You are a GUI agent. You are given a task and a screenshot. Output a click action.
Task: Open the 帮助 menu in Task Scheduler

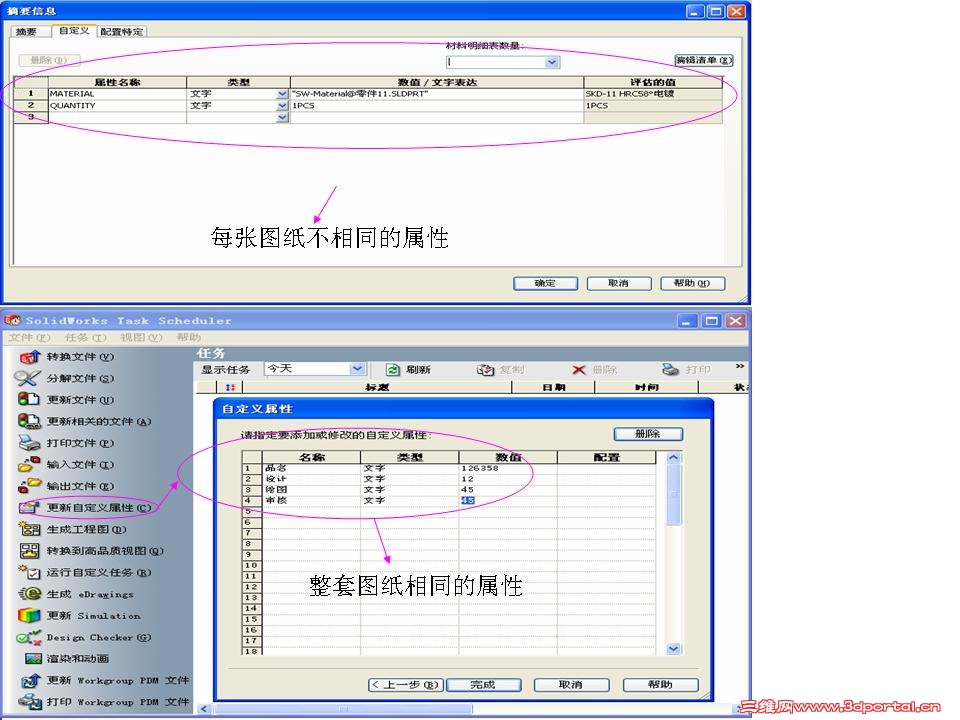pyautogui.click(x=189, y=337)
